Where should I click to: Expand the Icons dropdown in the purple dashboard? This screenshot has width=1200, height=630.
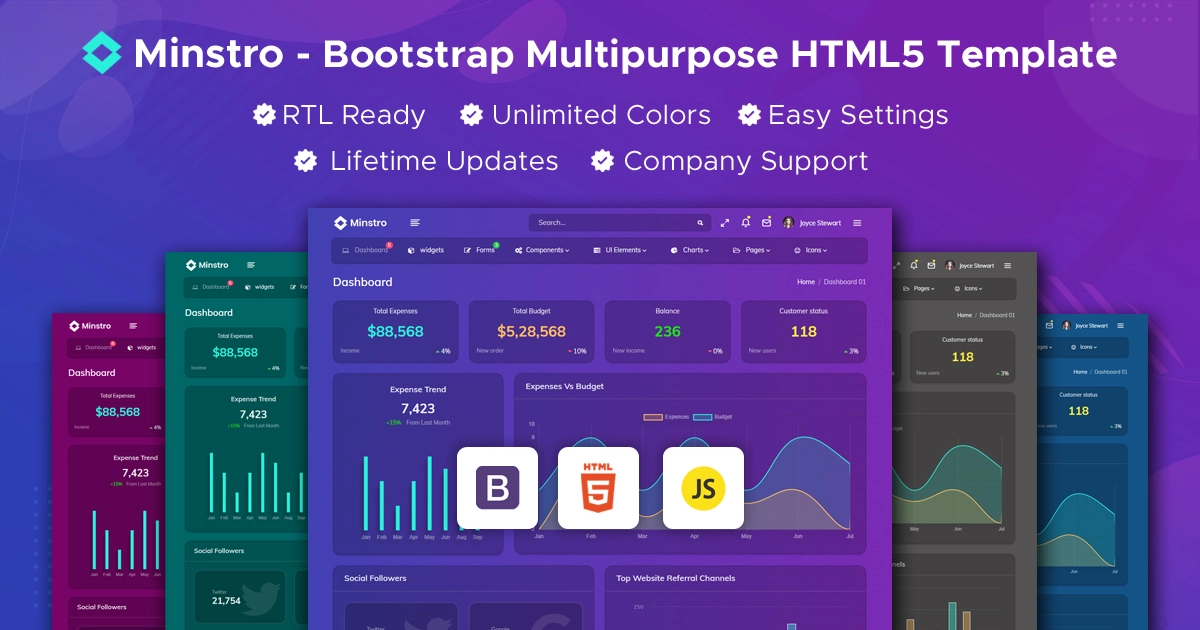point(811,250)
